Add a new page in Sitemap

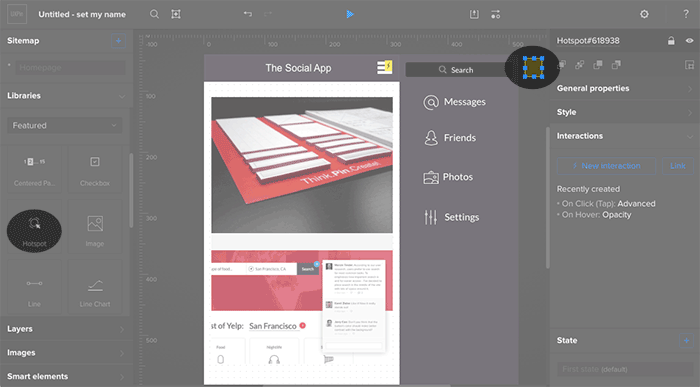[x=118, y=41]
